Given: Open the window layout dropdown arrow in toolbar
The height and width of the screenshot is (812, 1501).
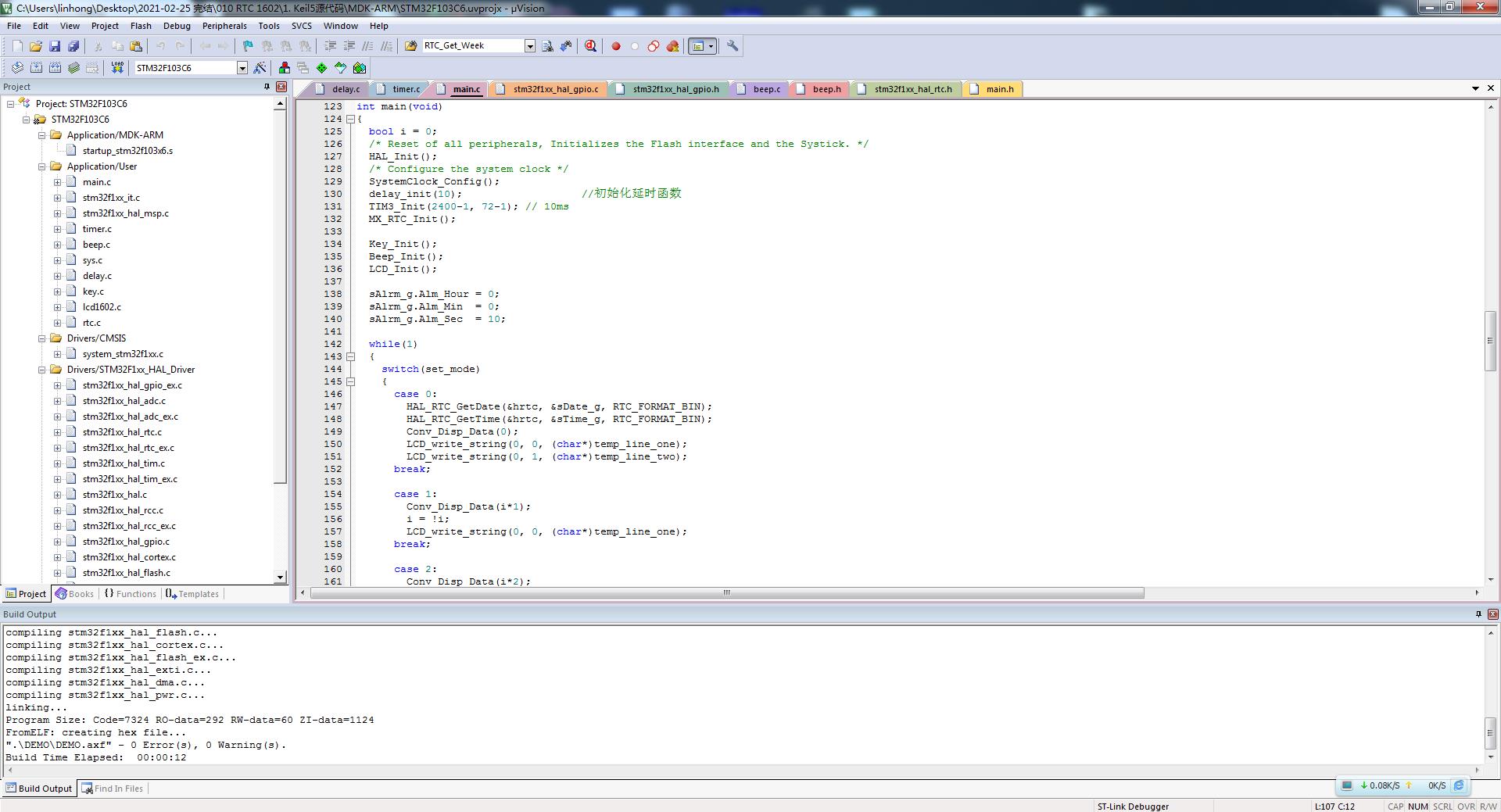Looking at the screenshot, I should coord(711,46).
